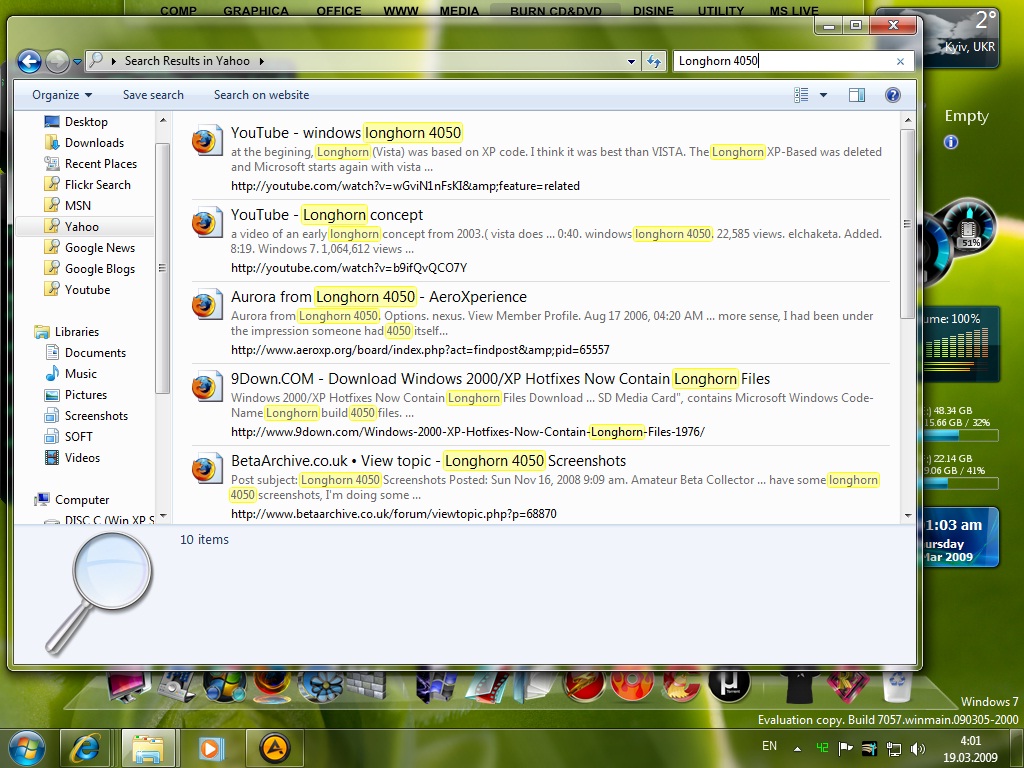Open GRAPHICA launcher menu

[x=256, y=10]
